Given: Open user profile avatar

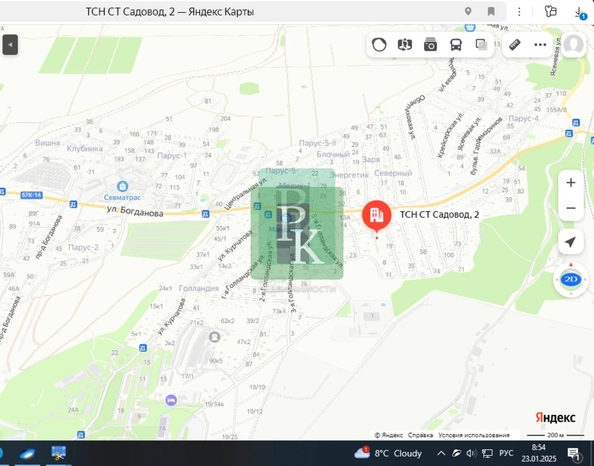Looking at the screenshot, I should point(573,44).
